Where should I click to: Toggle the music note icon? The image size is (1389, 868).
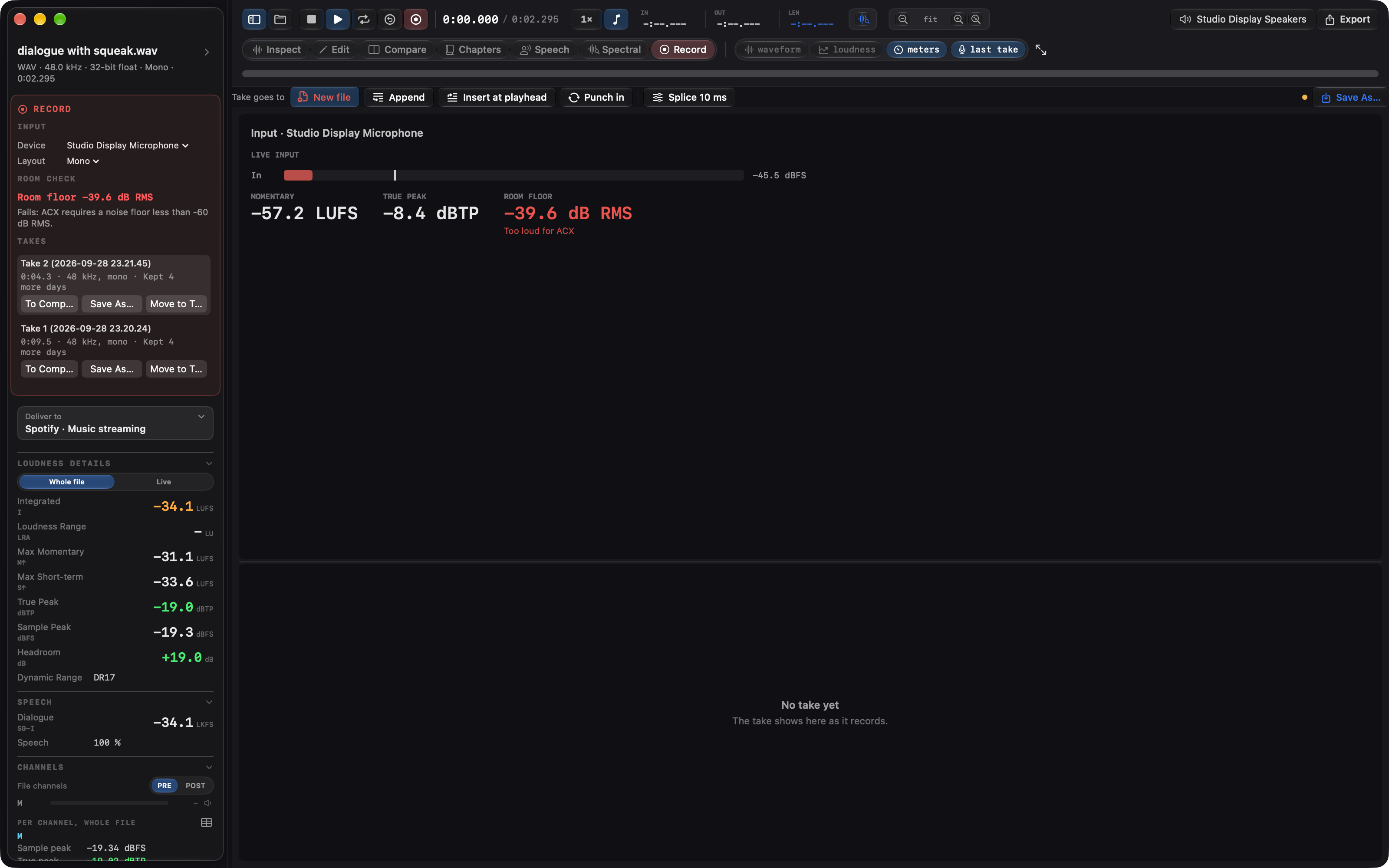click(x=616, y=20)
